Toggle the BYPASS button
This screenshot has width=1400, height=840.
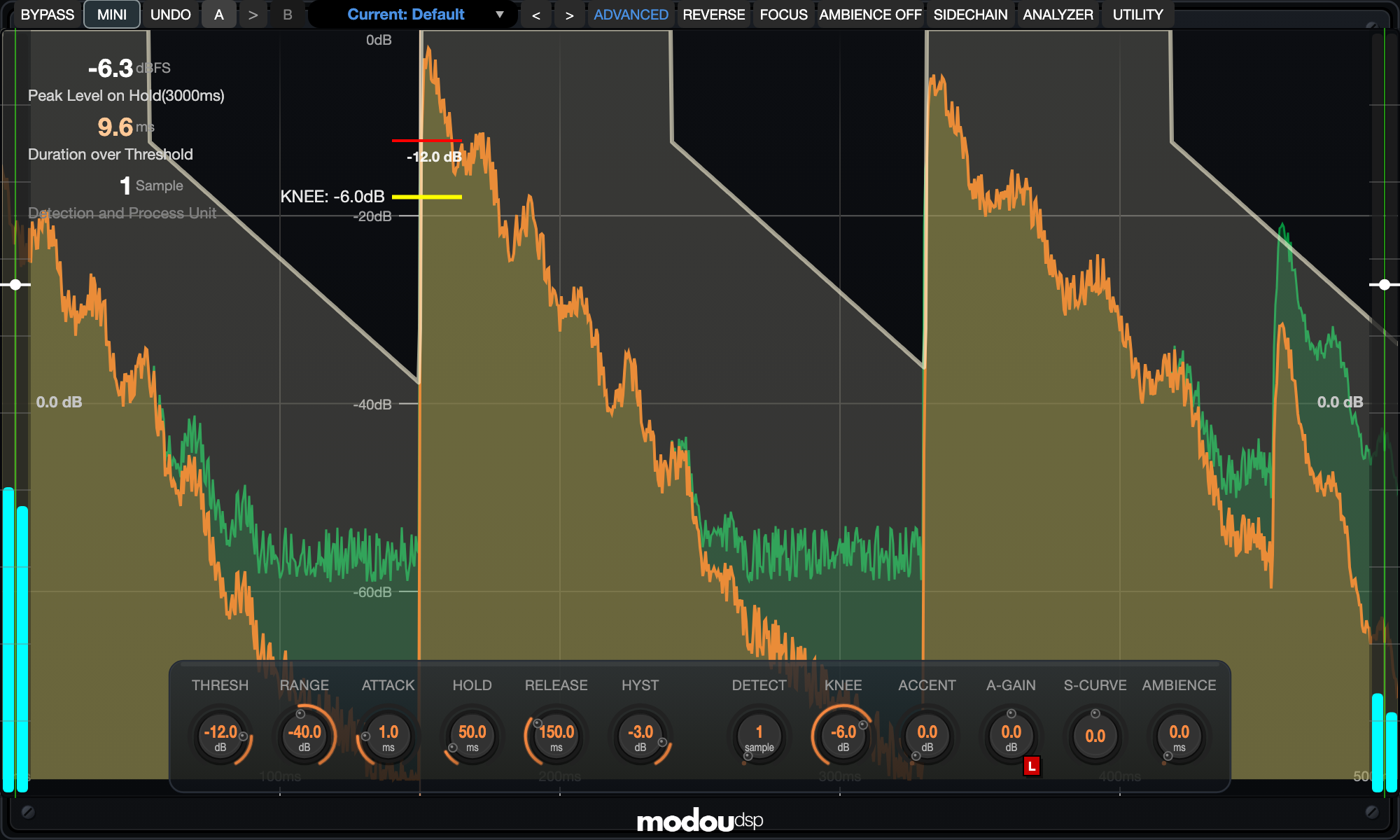click(48, 15)
